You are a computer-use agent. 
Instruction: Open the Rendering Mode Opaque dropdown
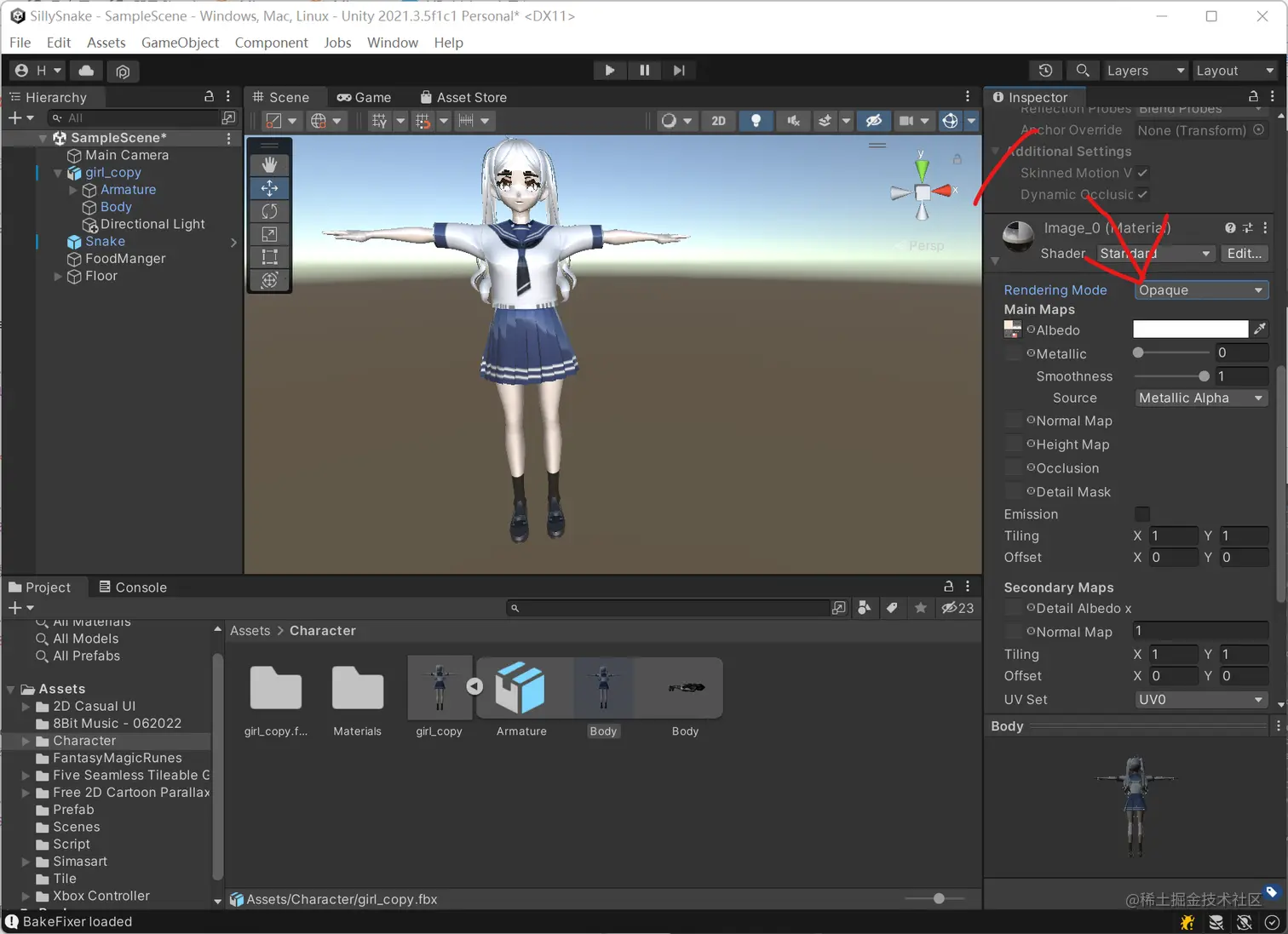pyautogui.click(x=1201, y=289)
